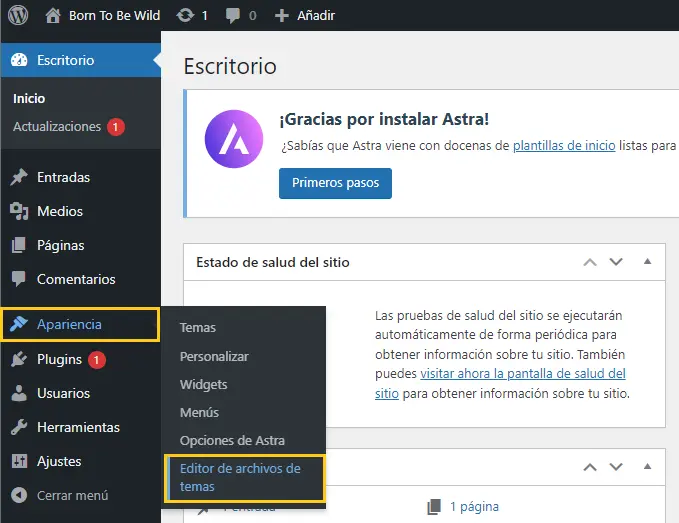
Task: Click the Primeros pasos button
Action: (335, 183)
